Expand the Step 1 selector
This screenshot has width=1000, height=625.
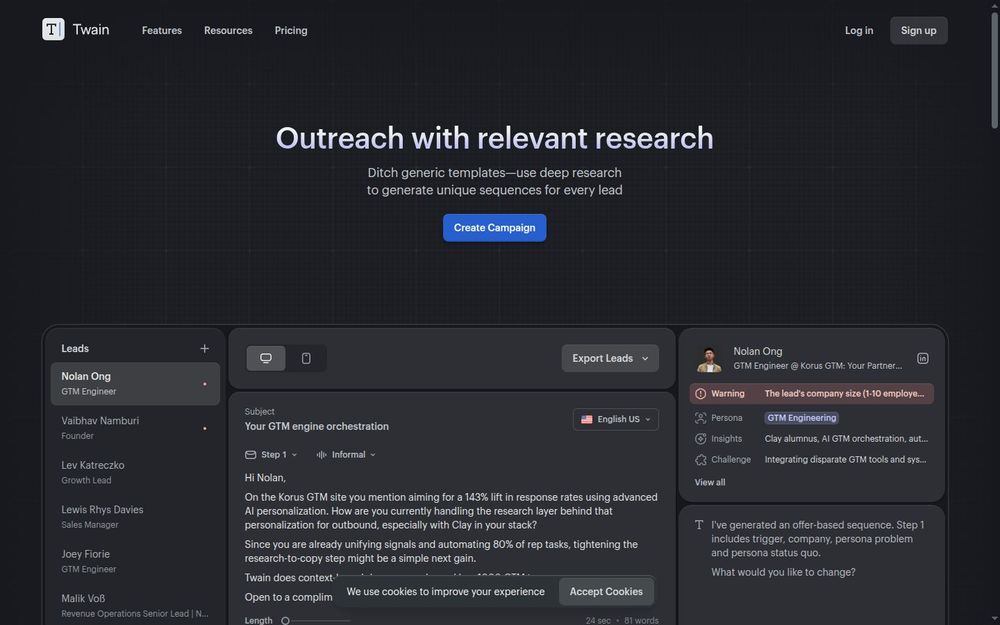[x=272, y=455]
